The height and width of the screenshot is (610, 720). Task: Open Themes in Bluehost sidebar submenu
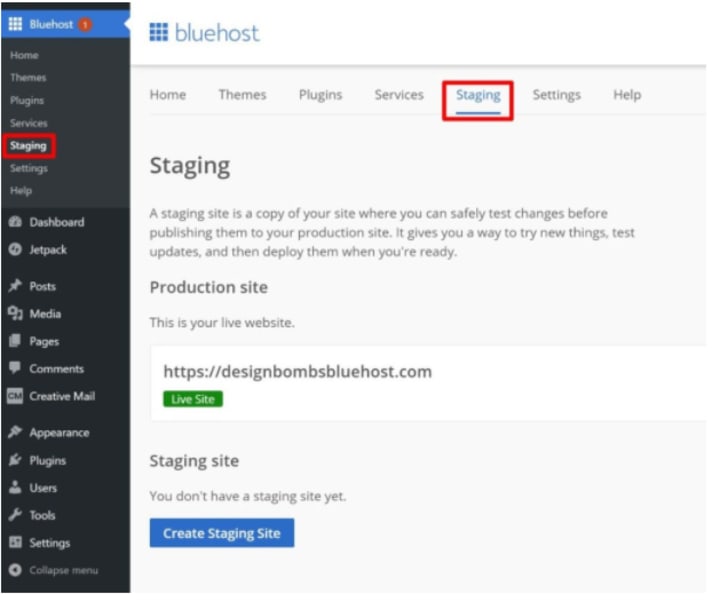28,78
